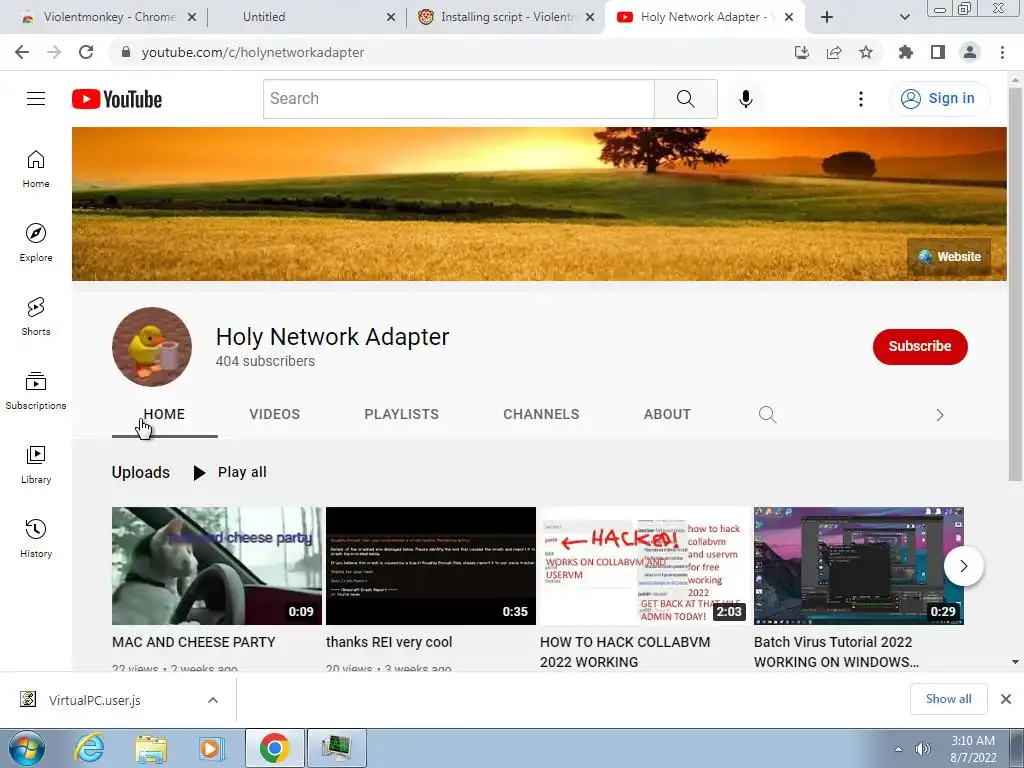Activate voice search microphone
The image size is (1024, 768).
coord(746,99)
